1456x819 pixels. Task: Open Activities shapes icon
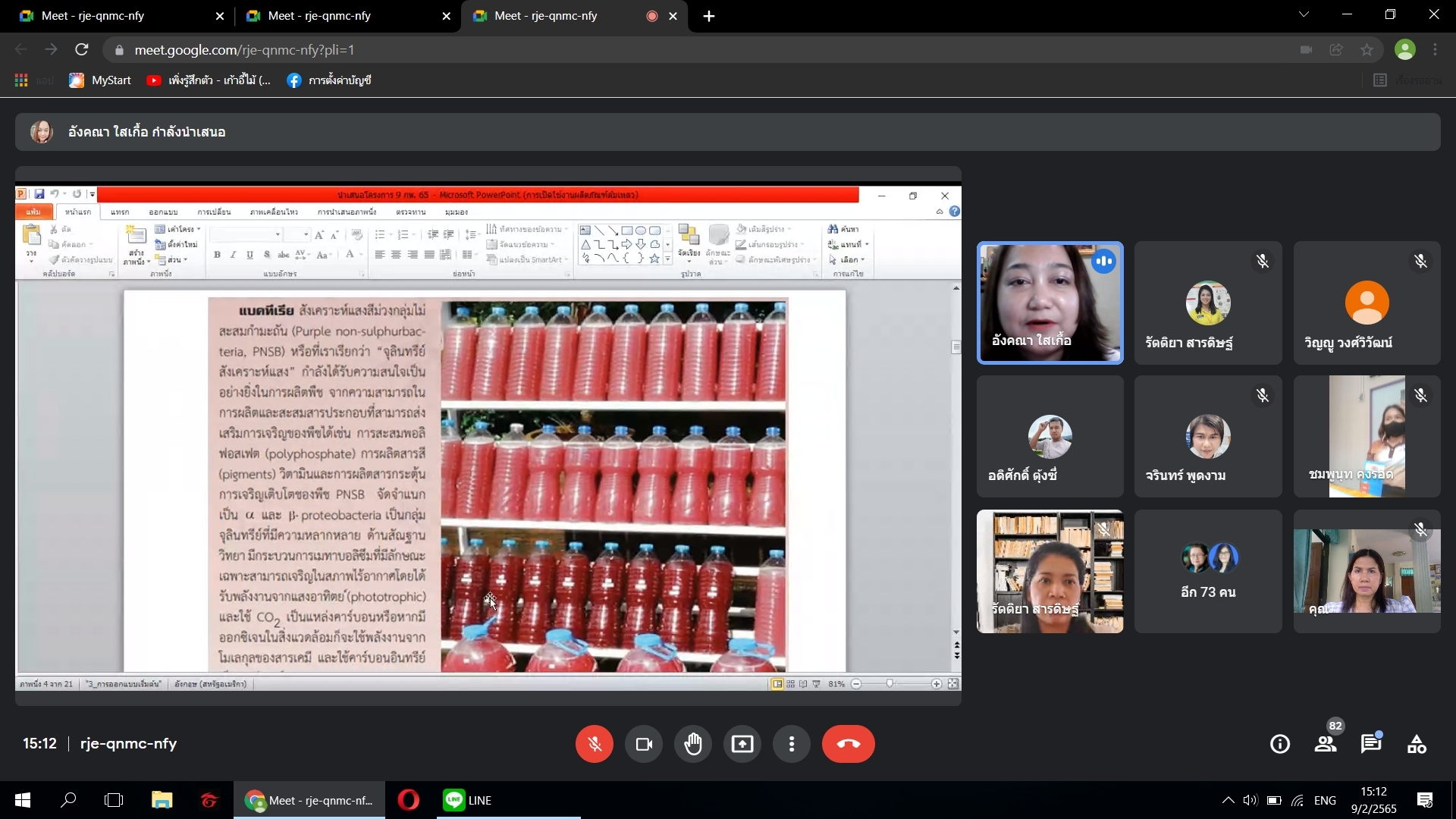(x=1417, y=744)
